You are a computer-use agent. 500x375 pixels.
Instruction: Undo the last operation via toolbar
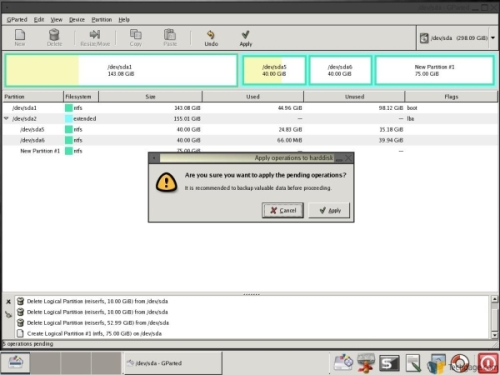[211, 37]
